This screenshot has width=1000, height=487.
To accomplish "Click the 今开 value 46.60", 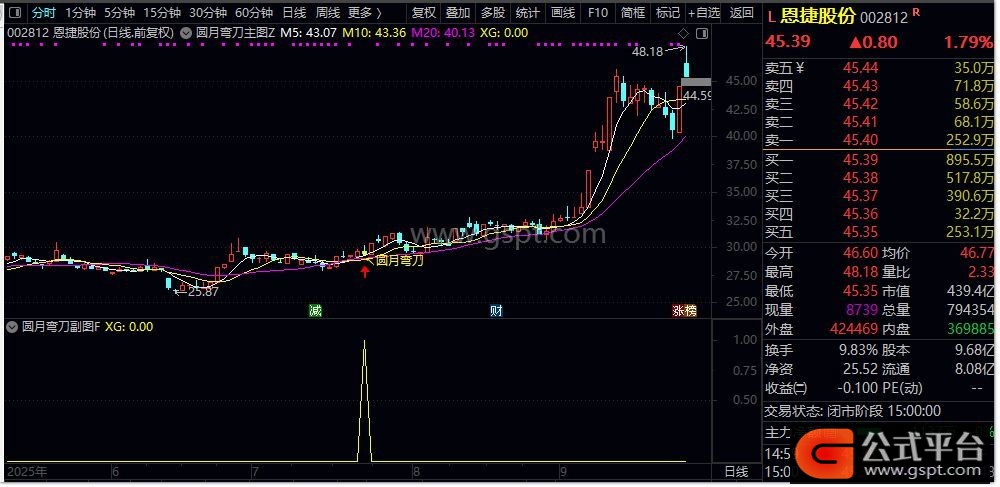I will coord(860,253).
